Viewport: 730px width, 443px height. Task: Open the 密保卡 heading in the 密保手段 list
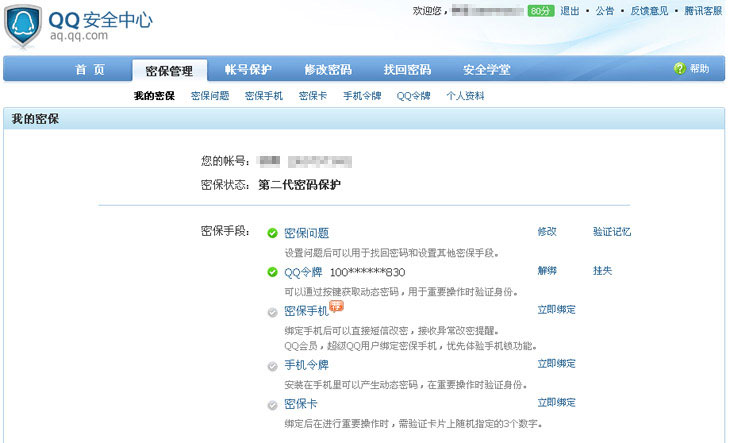pos(301,404)
